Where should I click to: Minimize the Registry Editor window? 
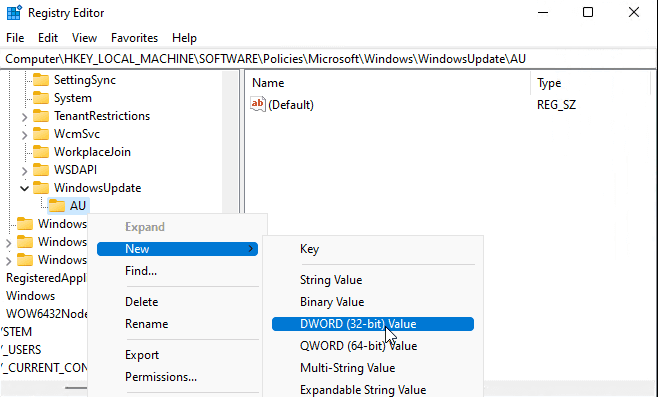(543, 13)
